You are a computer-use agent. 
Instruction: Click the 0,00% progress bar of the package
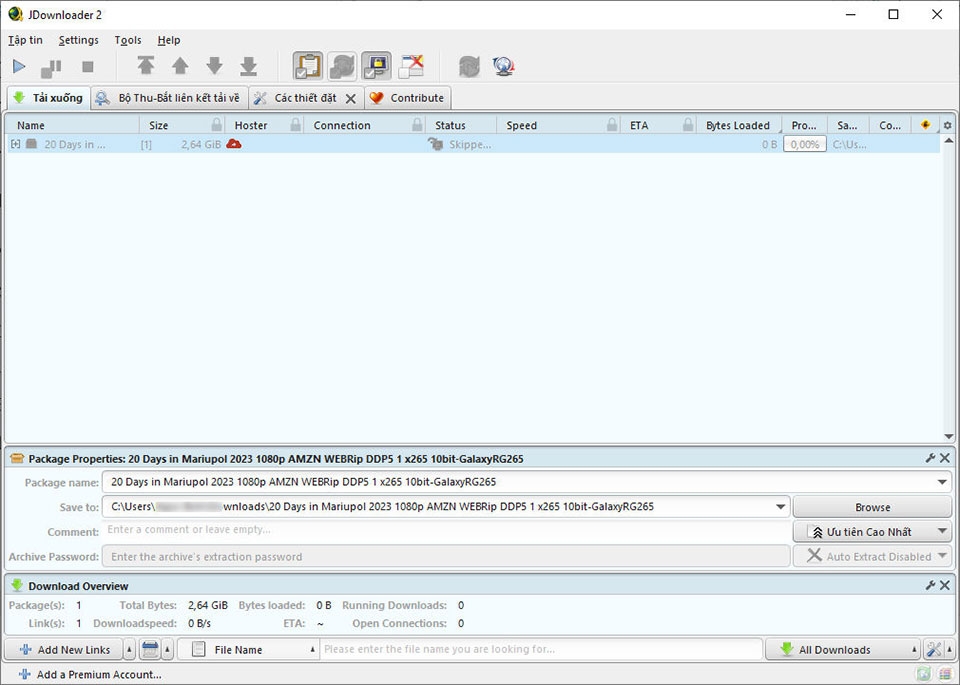pyautogui.click(x=804, y=143)
